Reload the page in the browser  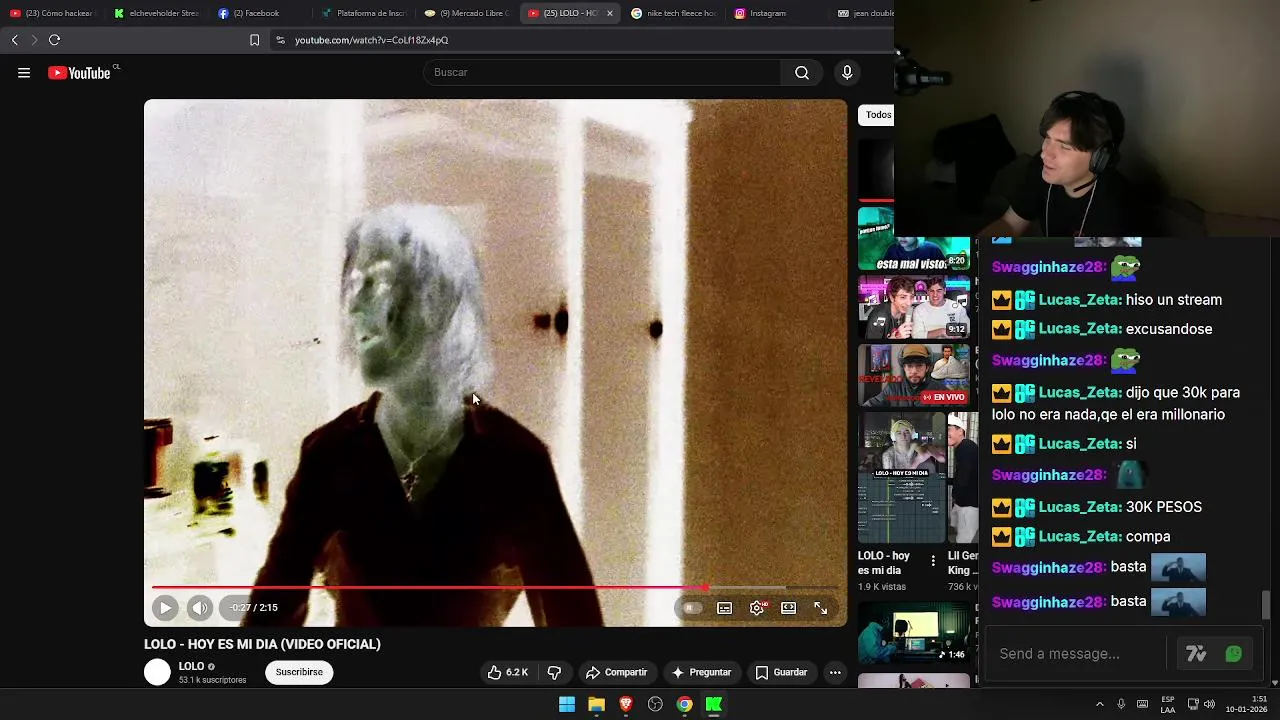pos(54,40)
